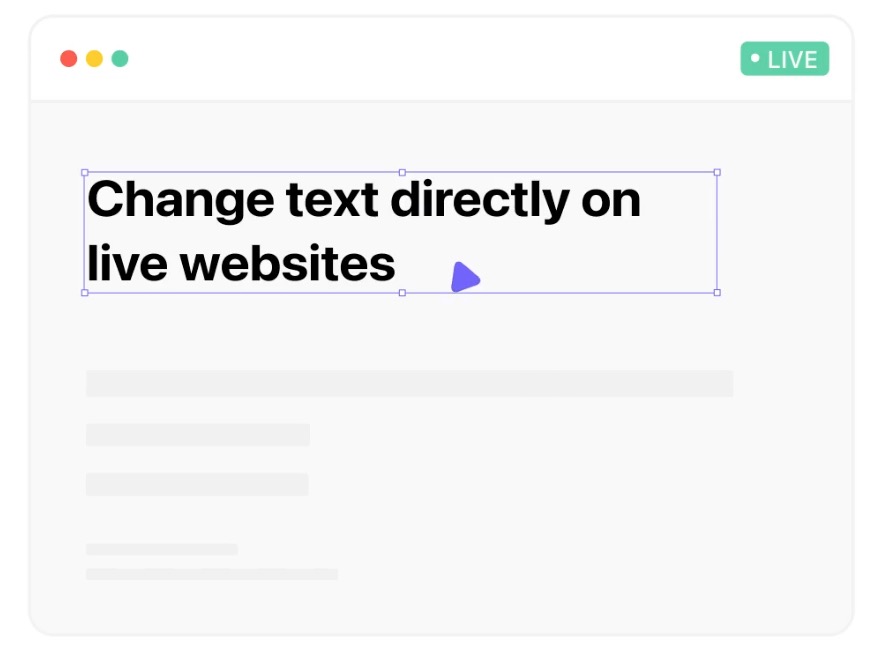
Task: Select the bottom-right selection handle
Action: pos(717,293)
